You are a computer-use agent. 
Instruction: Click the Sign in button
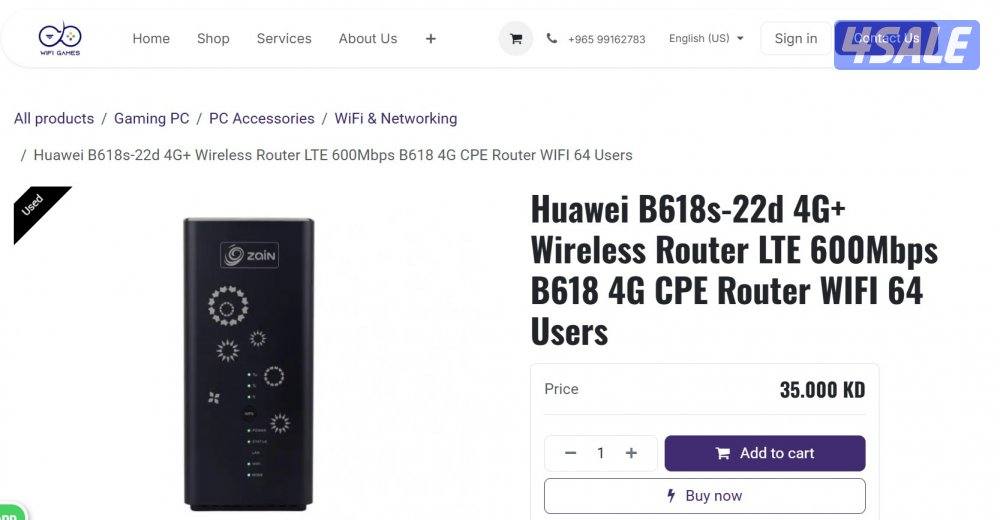pos(796,38)
